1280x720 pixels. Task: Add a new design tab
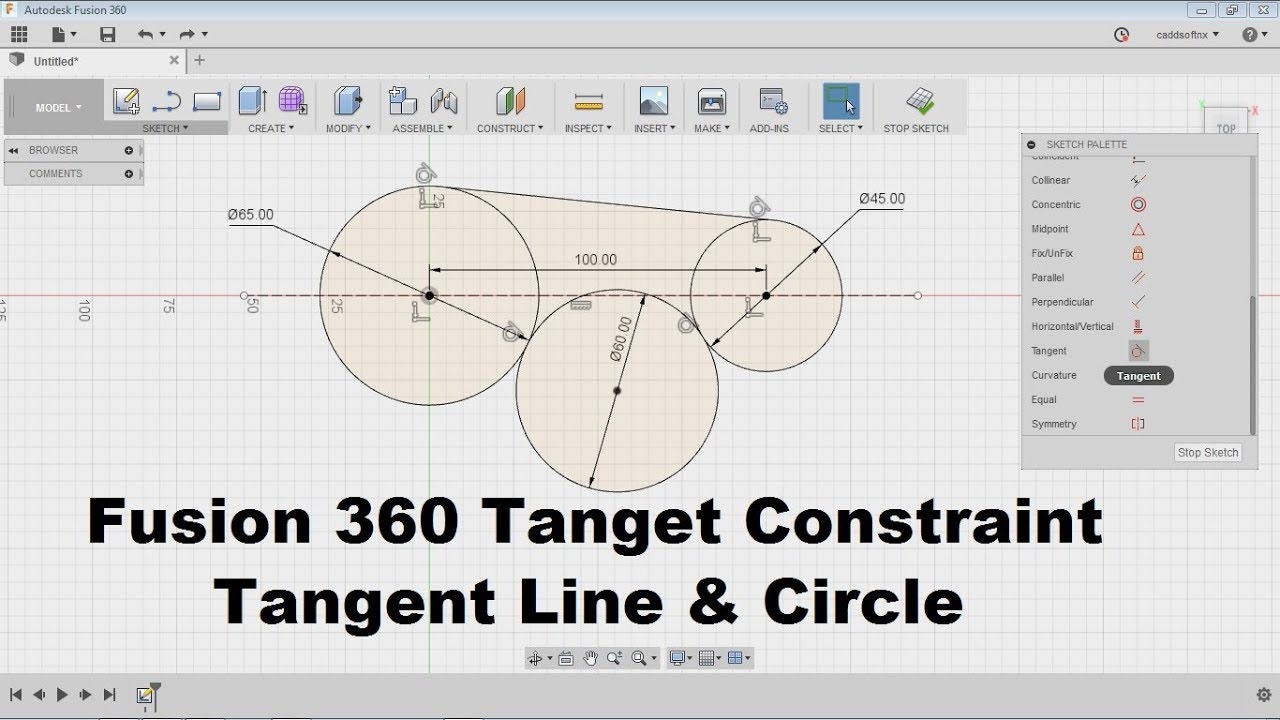click(x=199, y=61)
